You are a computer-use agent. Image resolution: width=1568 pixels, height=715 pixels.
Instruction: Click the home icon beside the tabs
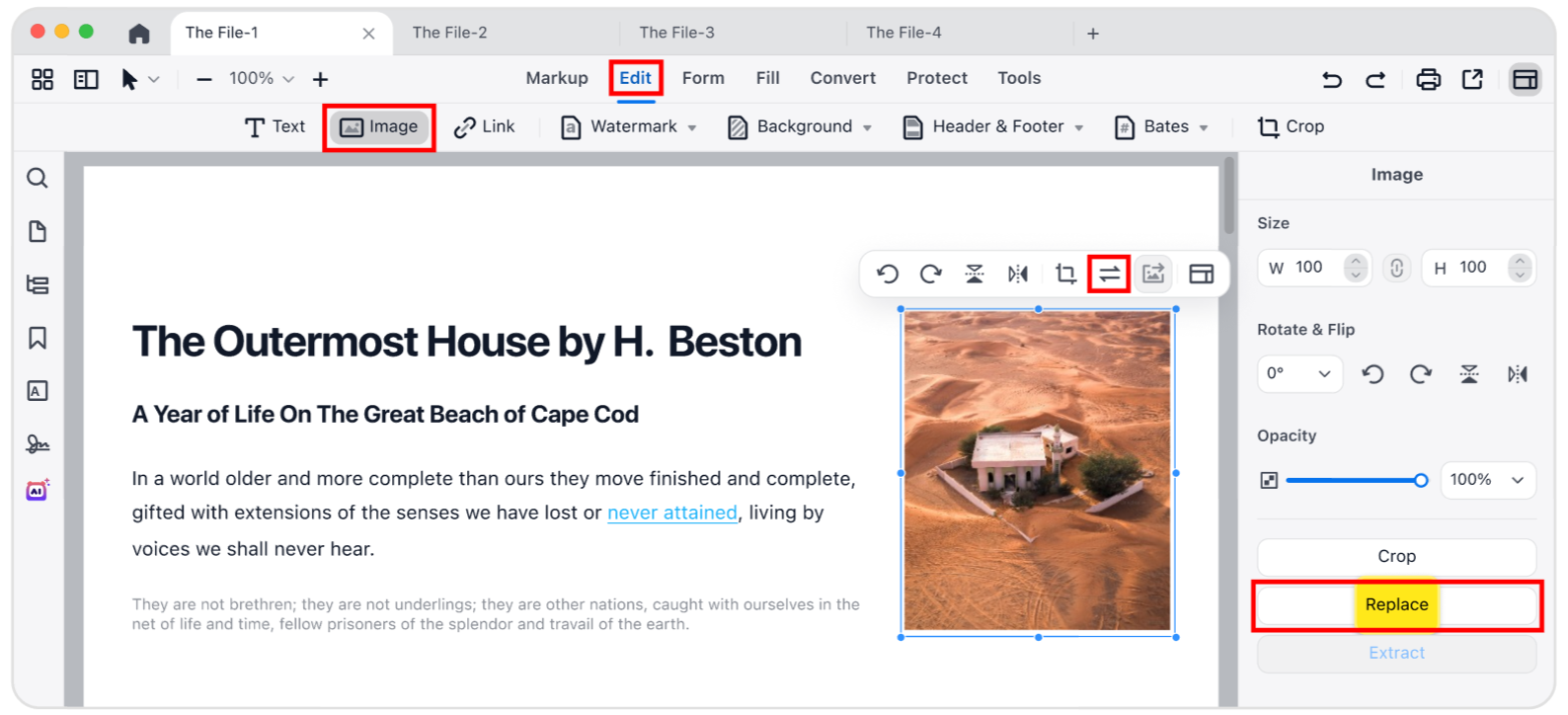click(139, 34)
